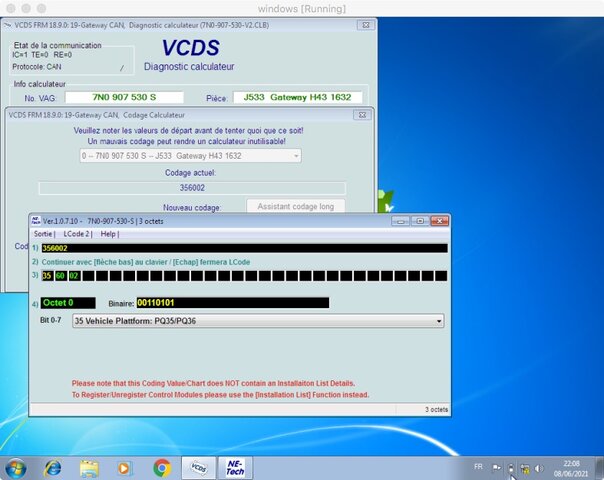Click the Show desktop button on the taskbar
The image size is (604, 480).
click(600, 468)
